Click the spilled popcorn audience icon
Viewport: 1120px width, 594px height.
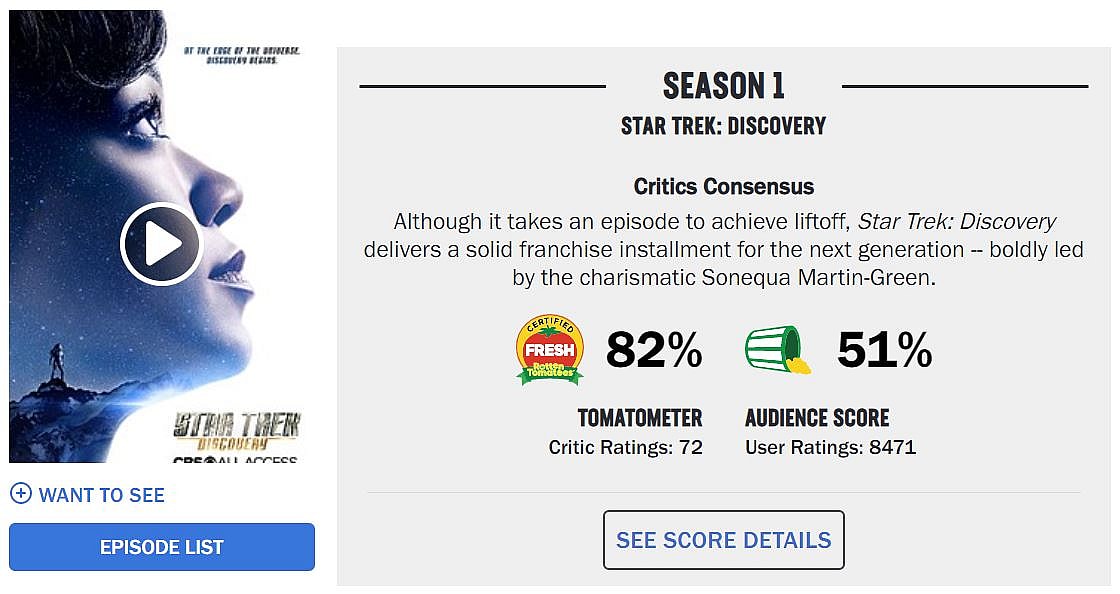click(777, 349)
